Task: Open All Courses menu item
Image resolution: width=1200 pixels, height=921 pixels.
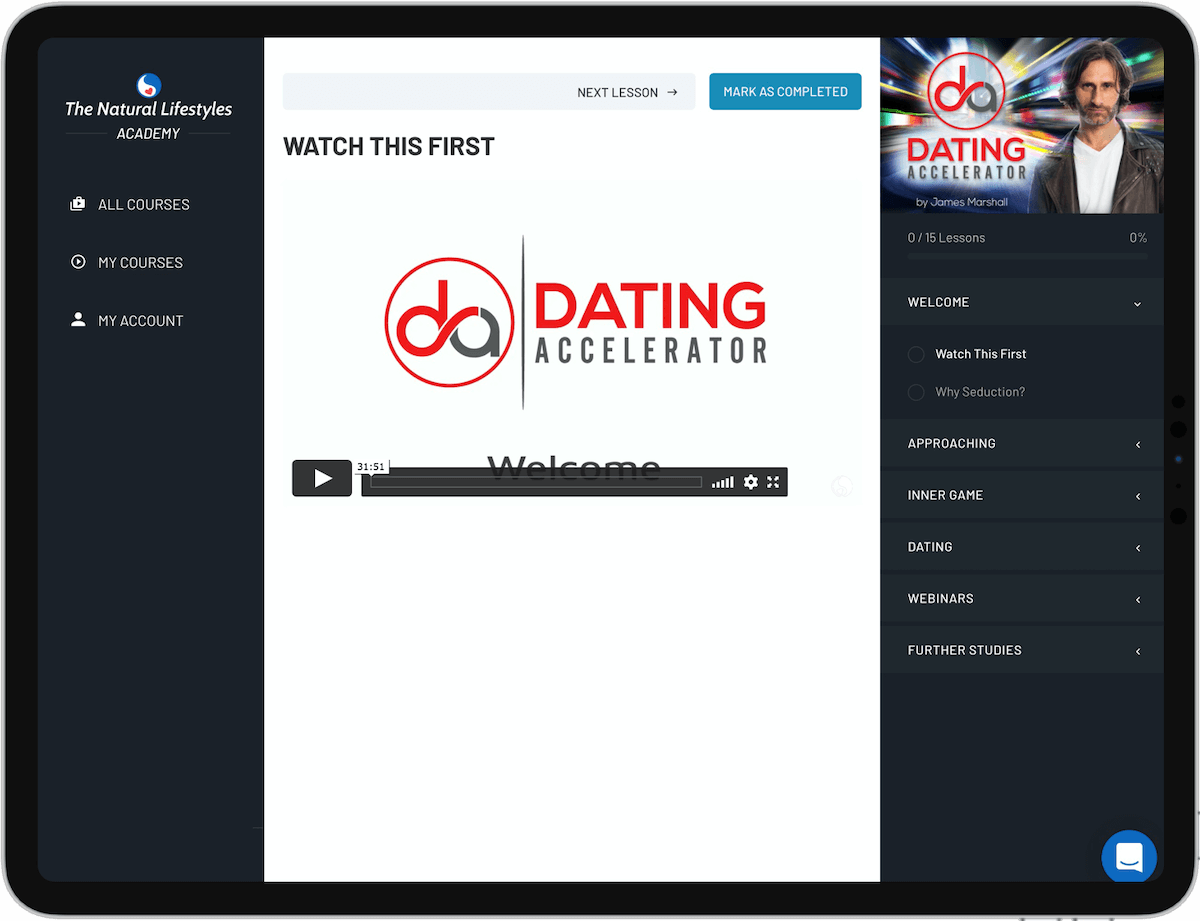Action: pyautogui.click(x=130, y=204)
